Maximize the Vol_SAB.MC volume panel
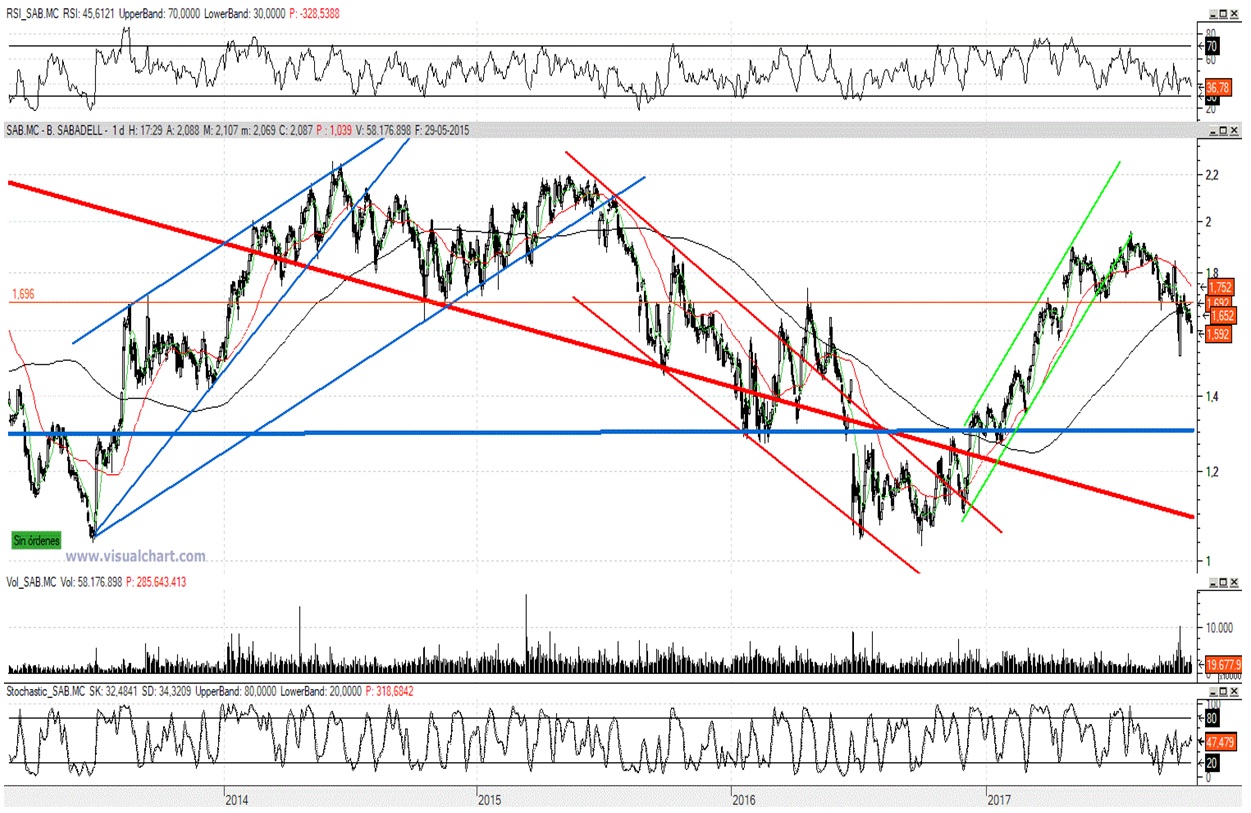The height and width of the screenshot is (813, 1251). (x=1223, y=582)
